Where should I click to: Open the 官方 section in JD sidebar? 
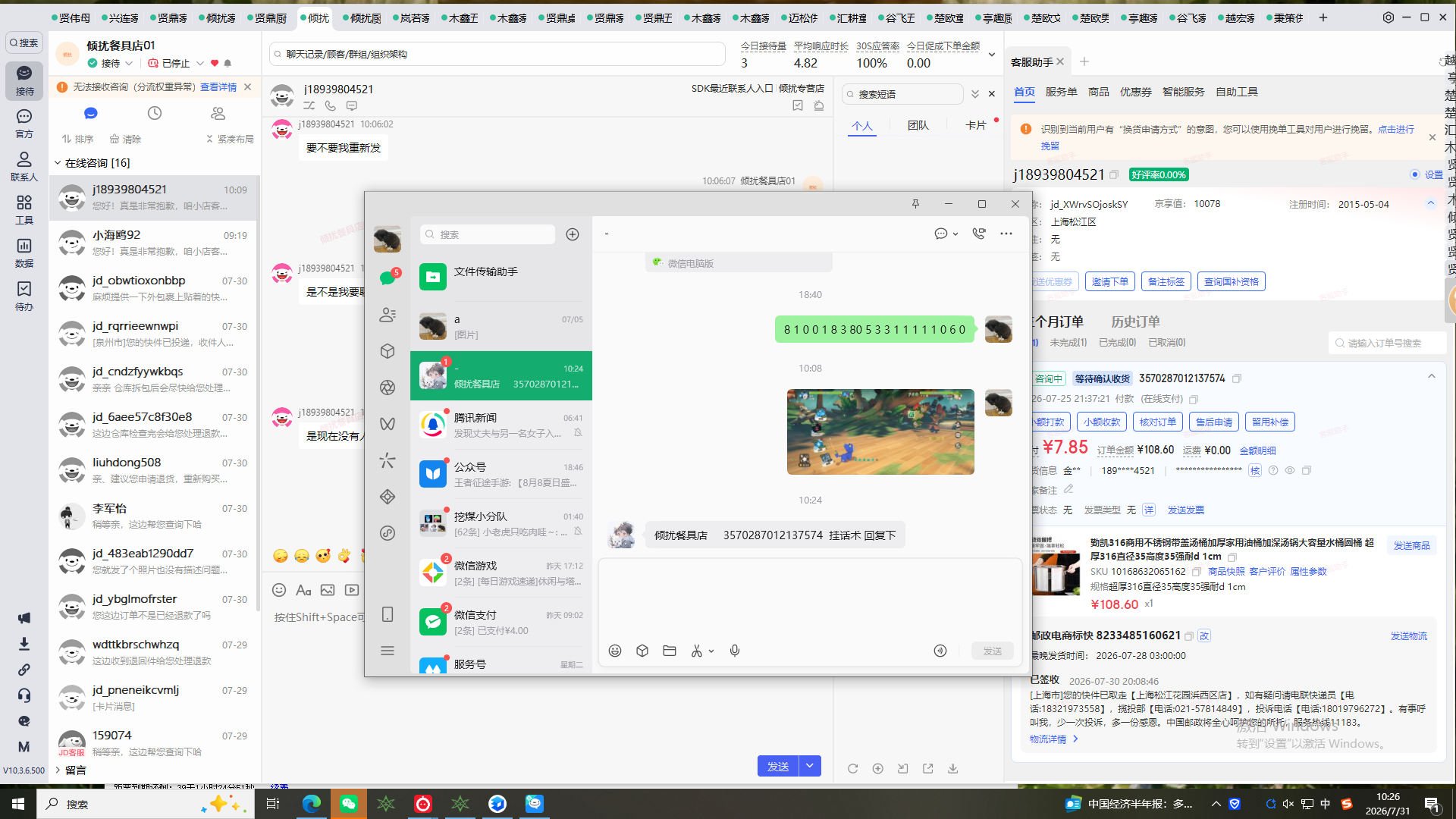[x=24, y=123]
